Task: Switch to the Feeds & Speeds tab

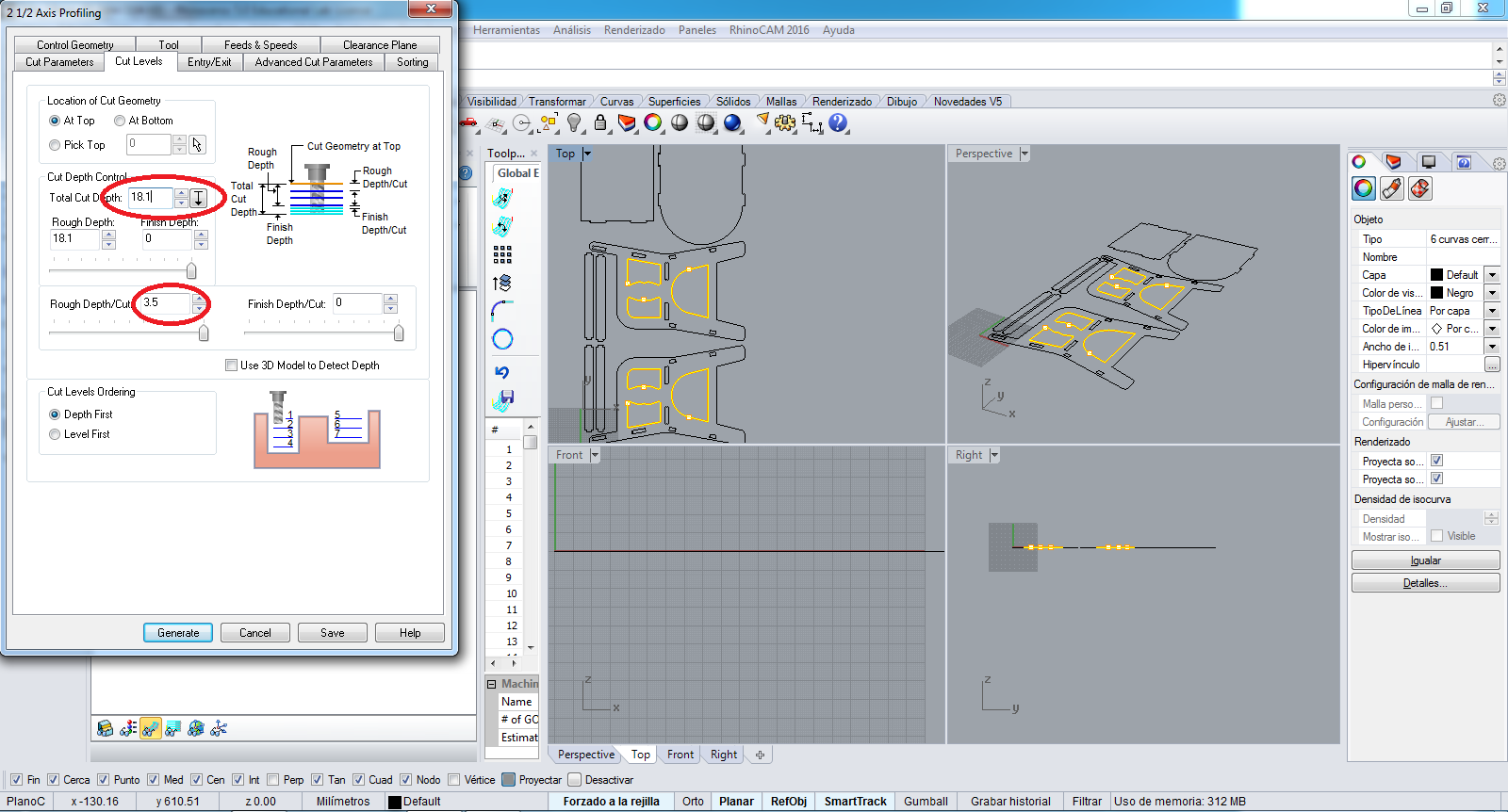Action: coord(260,44)
